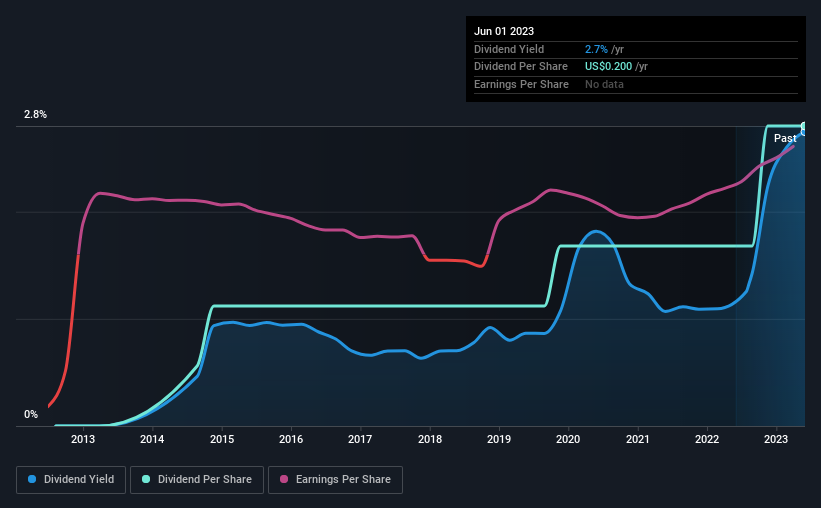
Task: Toggle the Earnings Per Share legend series
Action: [x=335, y=480]
